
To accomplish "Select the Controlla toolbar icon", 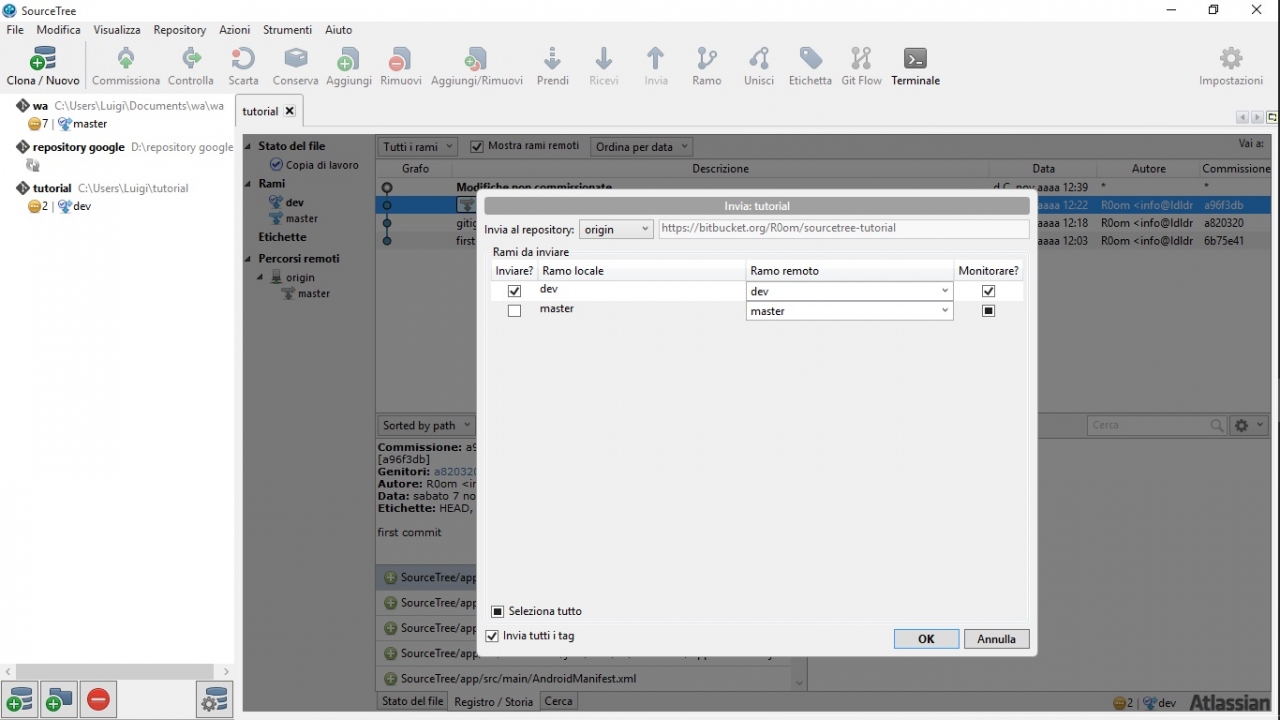I will pyautogui.click(x=191, y=66).
